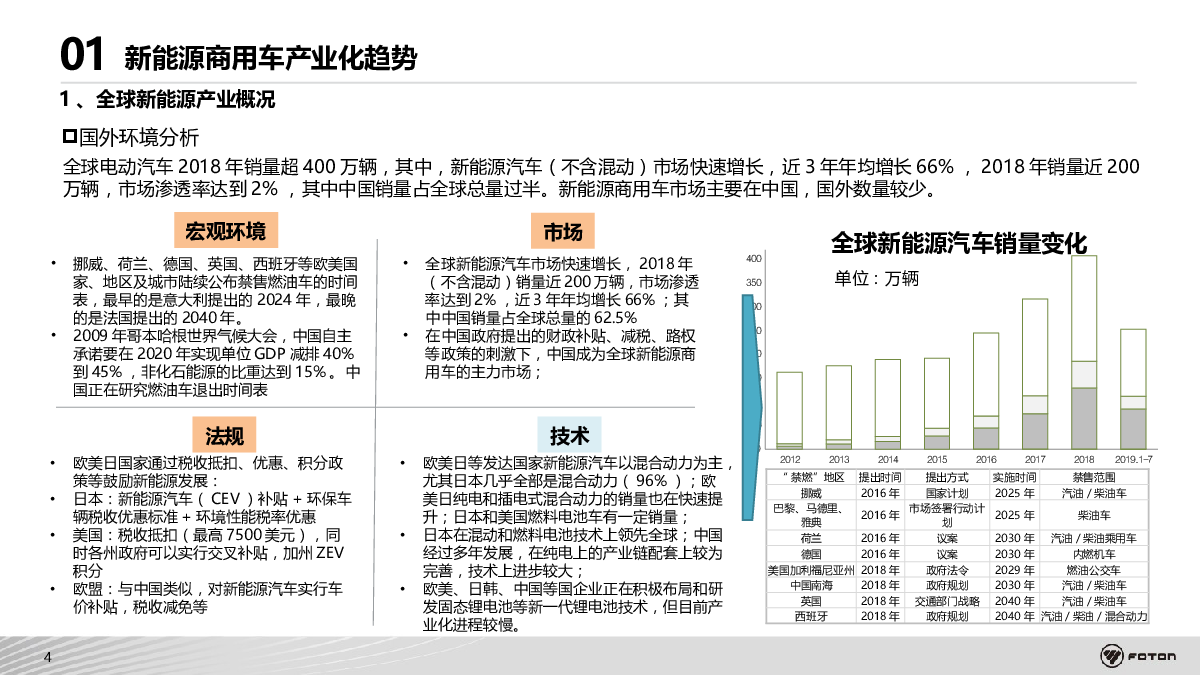1200x675 pixels.
Task: Select the "西班牙" table cell
Action: (811, 617)
